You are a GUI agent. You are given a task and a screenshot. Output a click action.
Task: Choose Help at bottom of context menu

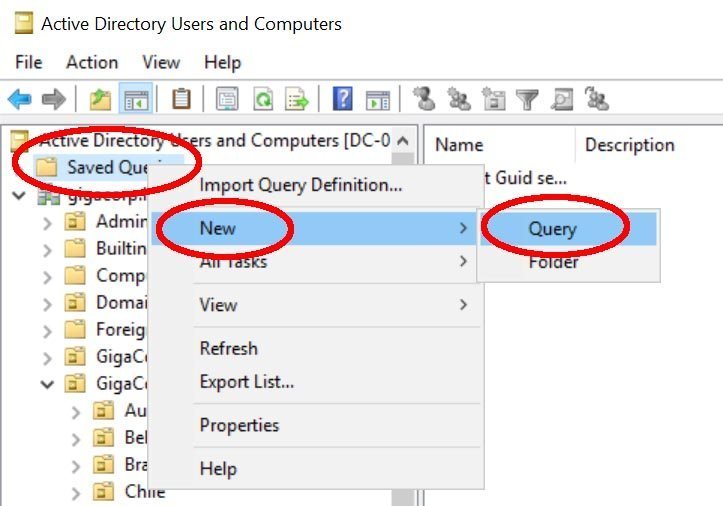tap(316, 469)
